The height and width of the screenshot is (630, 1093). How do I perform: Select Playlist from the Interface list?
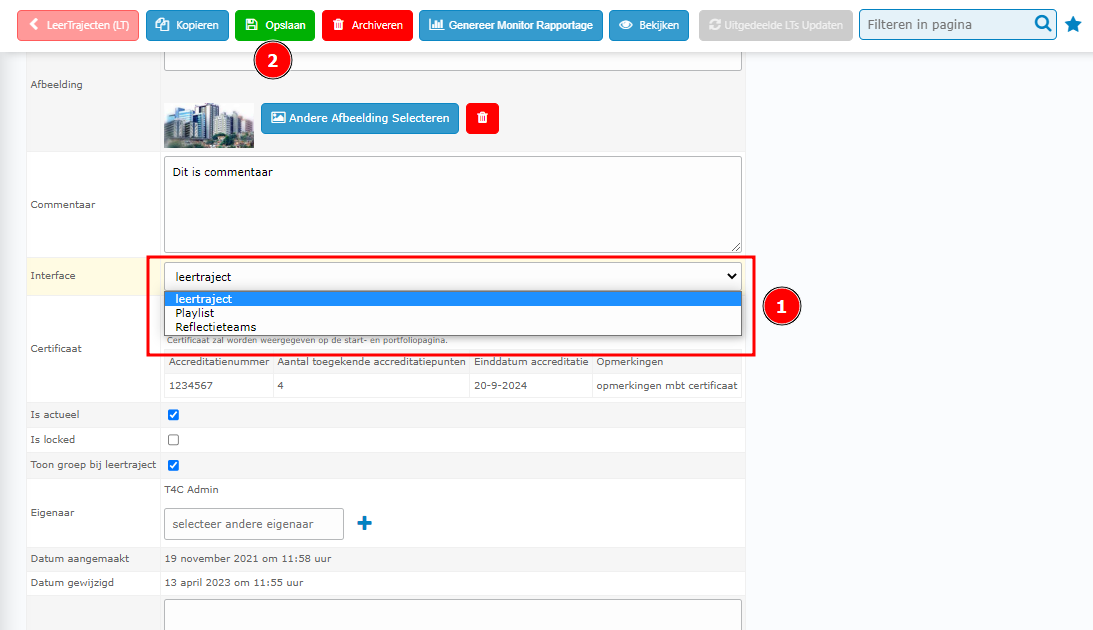coord(195,313)
